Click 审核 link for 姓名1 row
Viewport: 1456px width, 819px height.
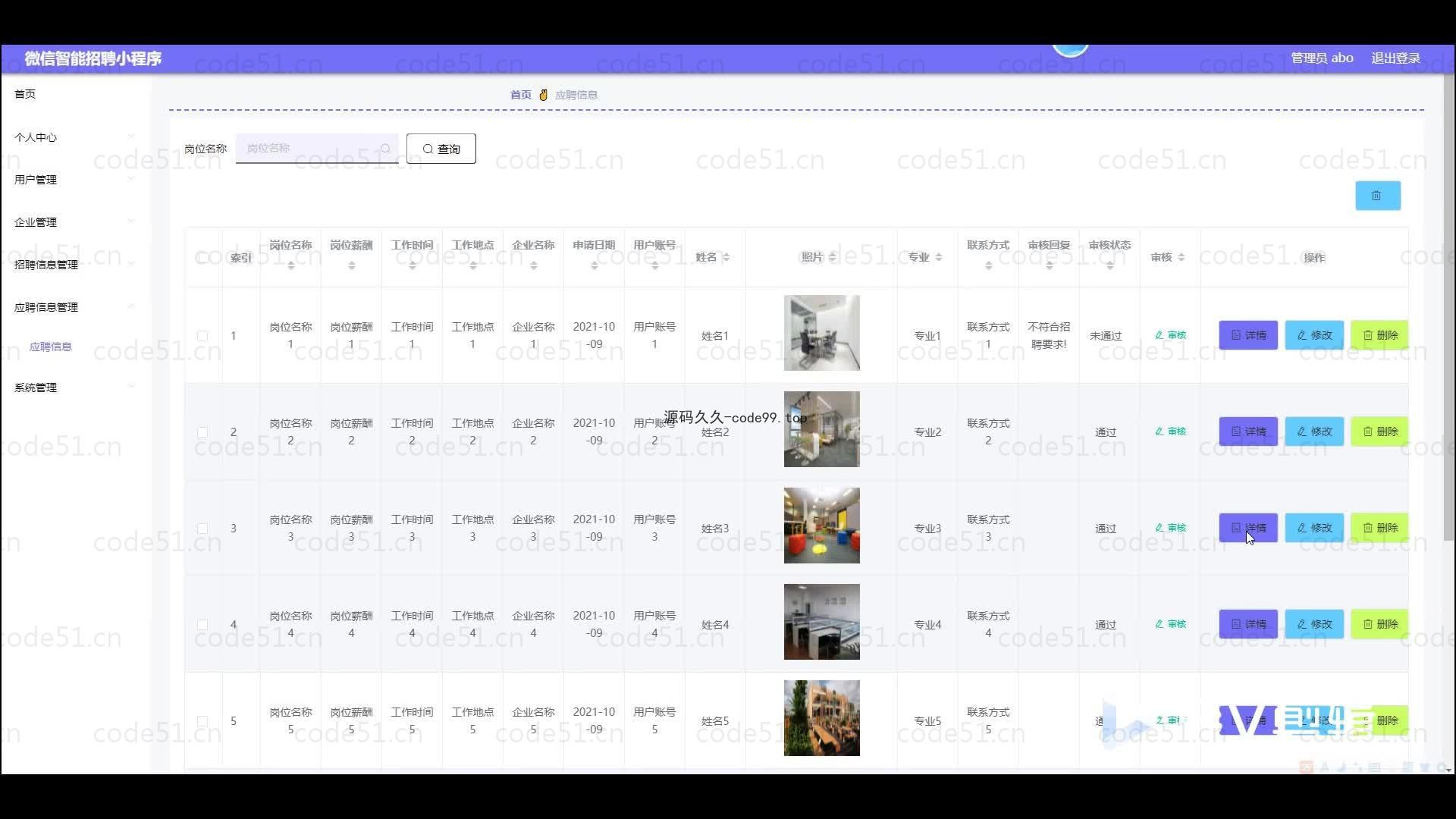click(x=1170, y=335)
